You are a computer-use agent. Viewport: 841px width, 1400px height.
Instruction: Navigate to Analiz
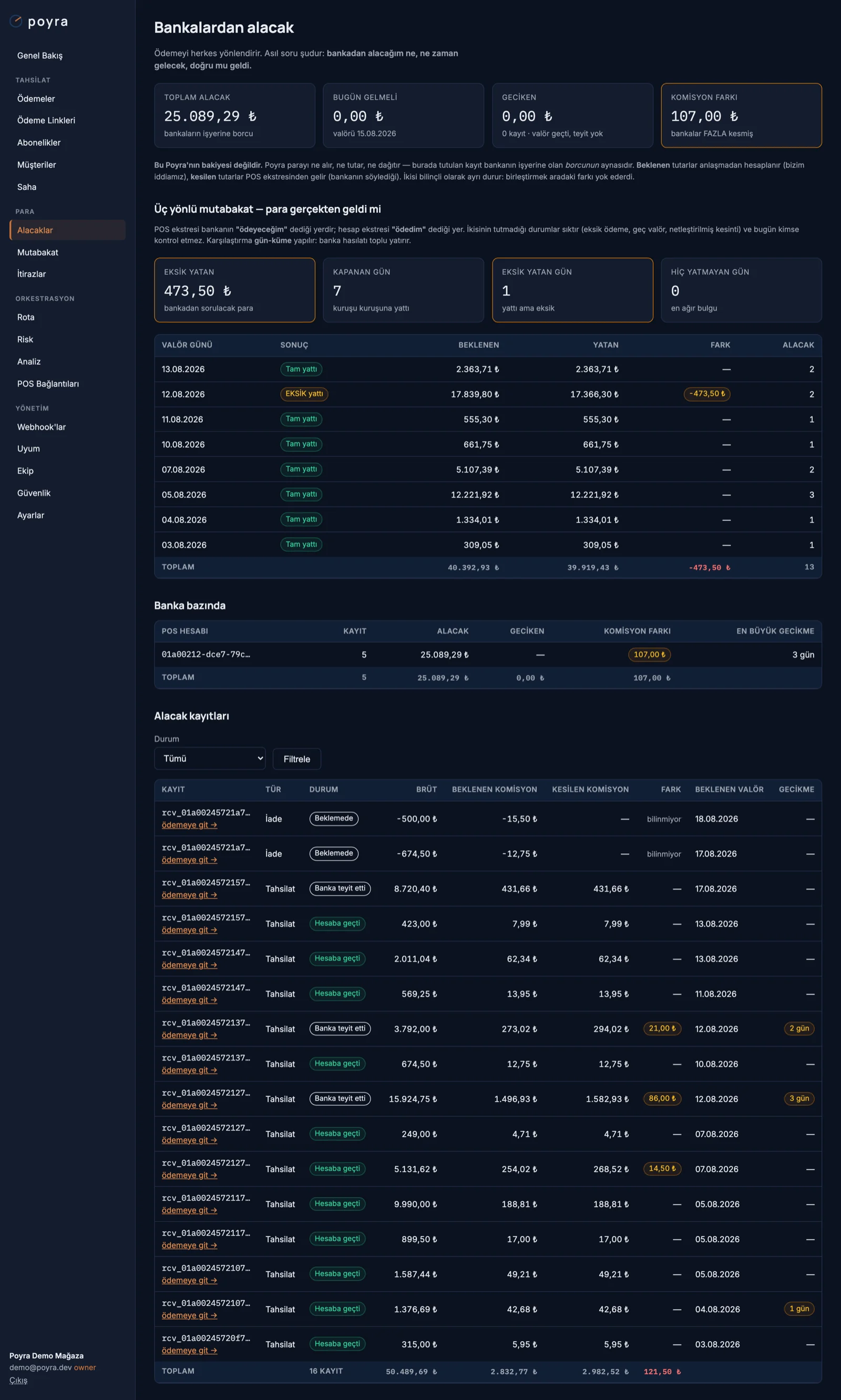pyautogui.click(x=28, y=362)
